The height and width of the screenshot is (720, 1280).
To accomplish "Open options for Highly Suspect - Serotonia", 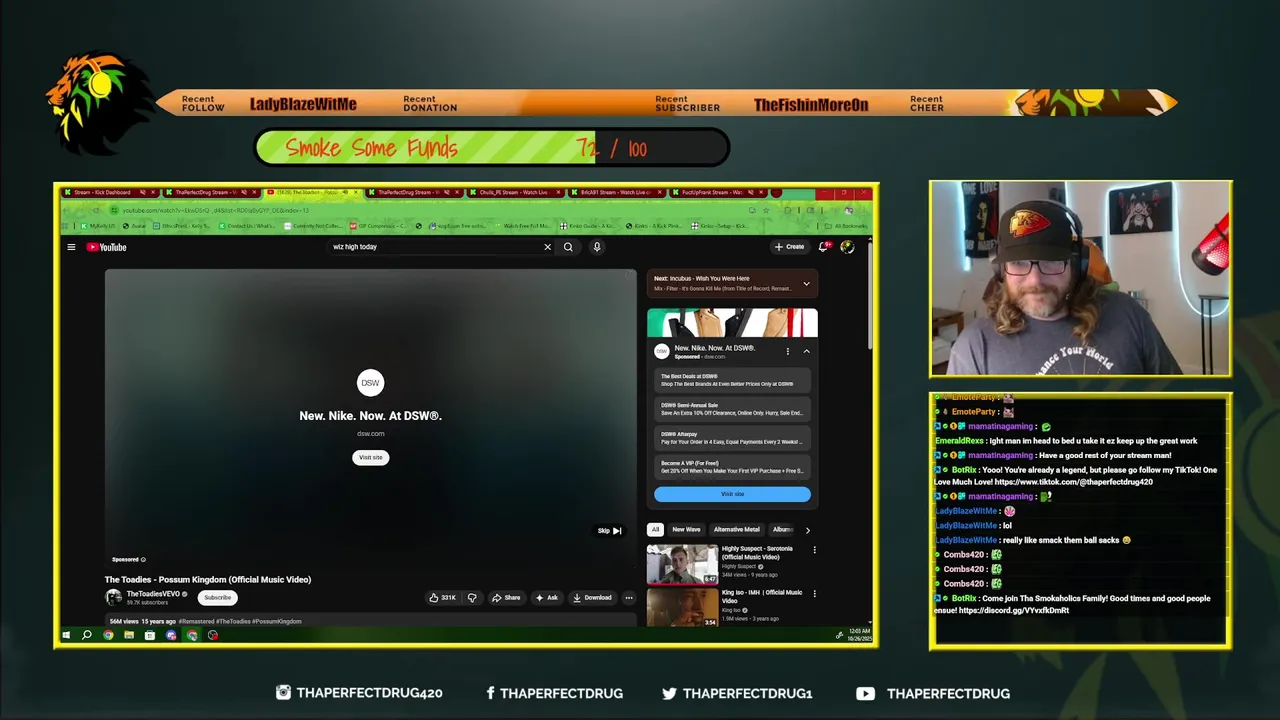I will click(x=814, y=550).
